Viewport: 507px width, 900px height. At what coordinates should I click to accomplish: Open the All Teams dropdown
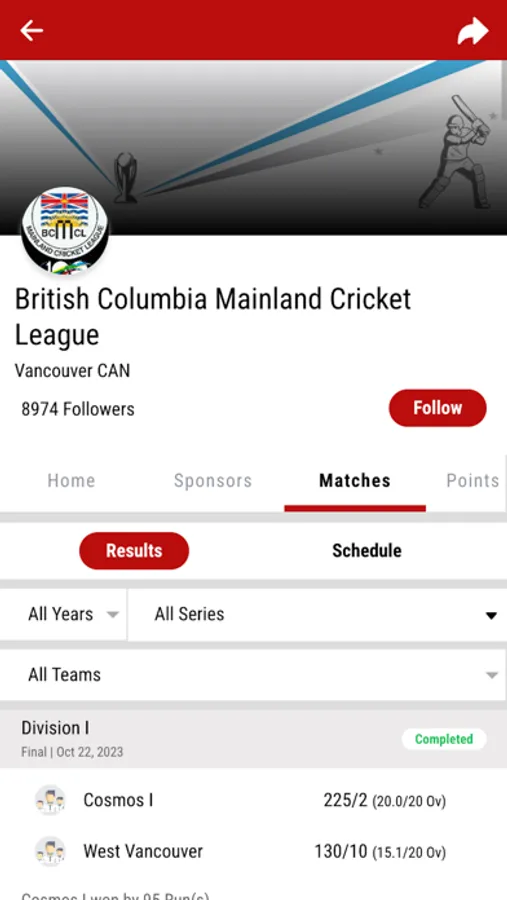pyautogui.click(x=253, y=674)
